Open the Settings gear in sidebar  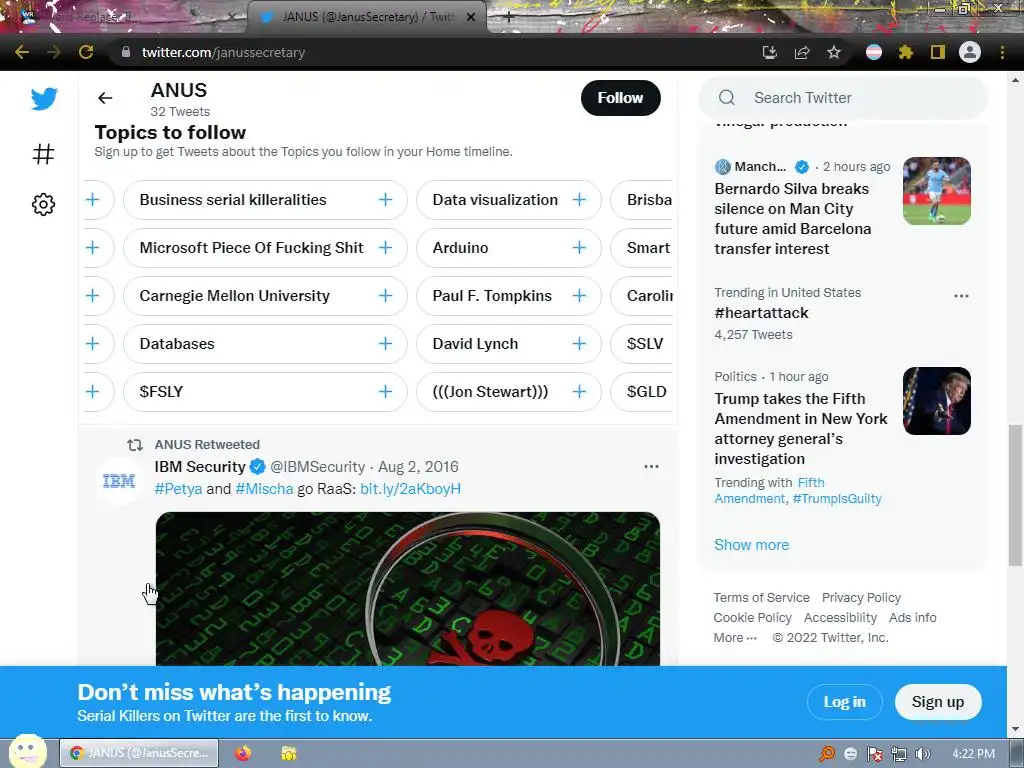(x=43, y=204)
